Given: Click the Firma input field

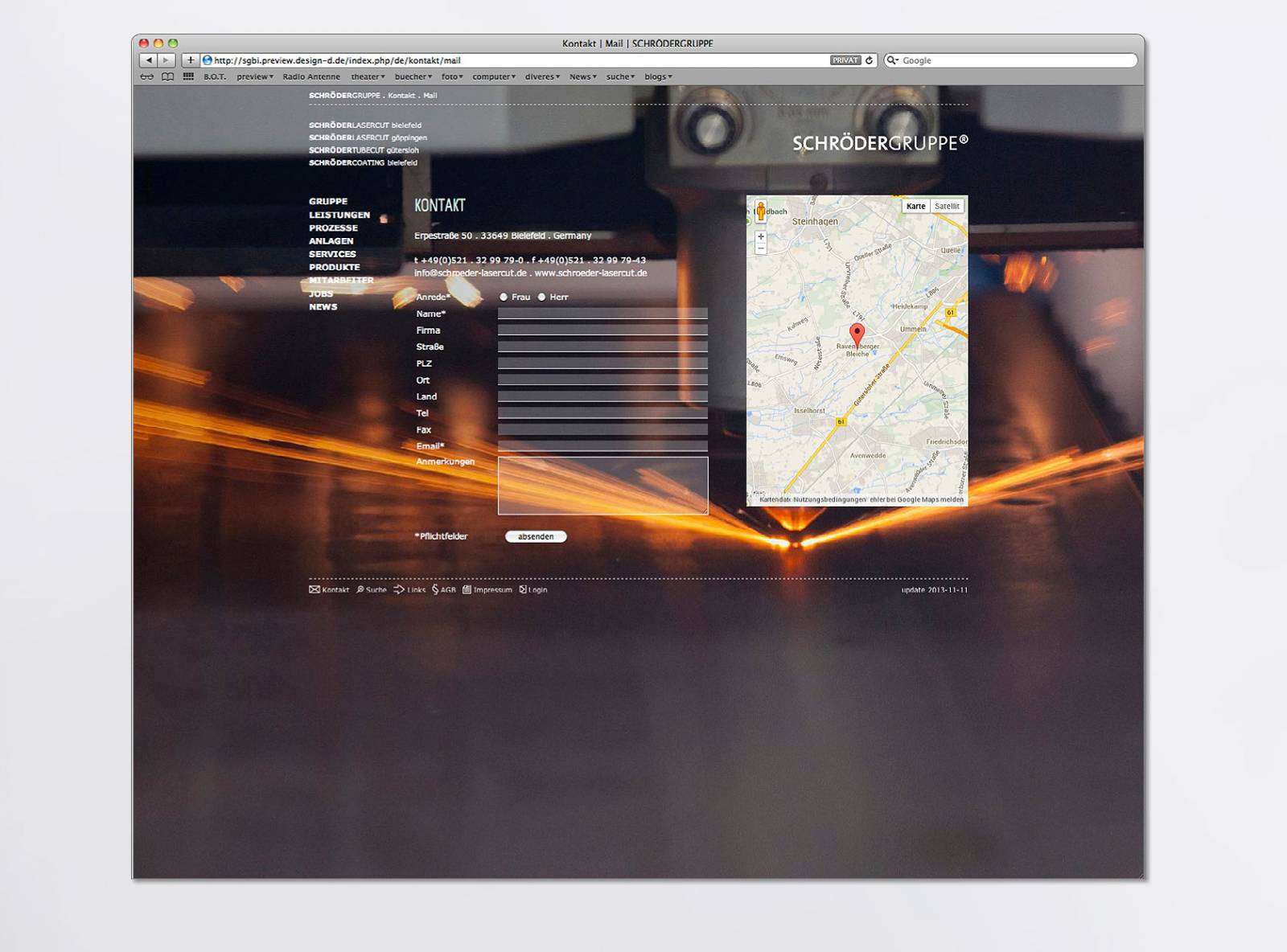Looking at the screenshot, I should click(602, 330).
